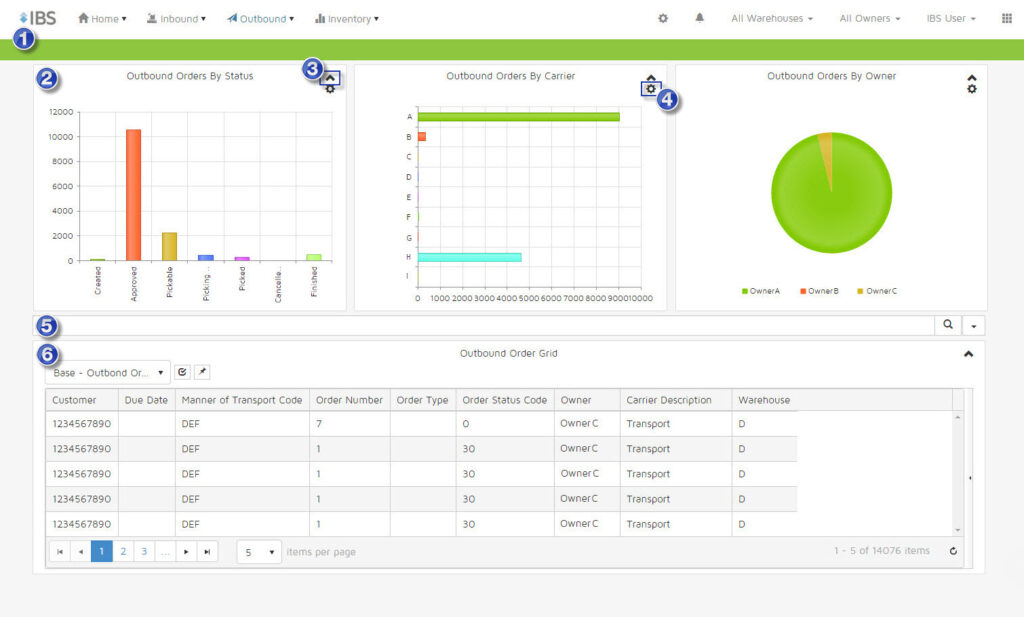
Task: Open the Inventory menu
Action: pos(347,18)
